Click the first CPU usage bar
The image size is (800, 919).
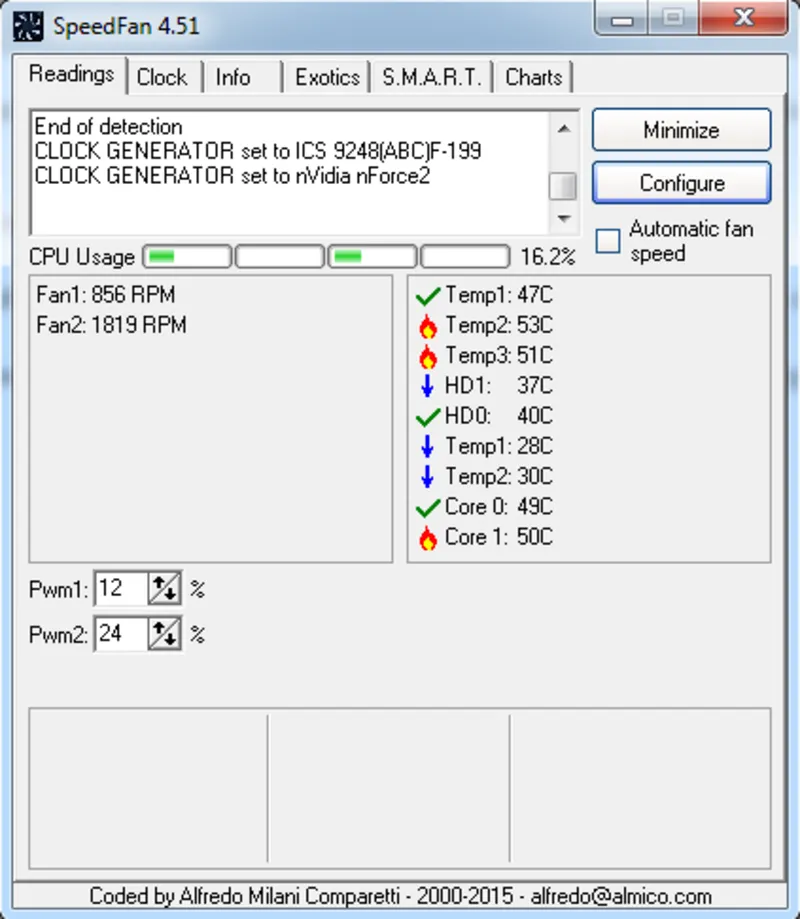coord(188,257)
